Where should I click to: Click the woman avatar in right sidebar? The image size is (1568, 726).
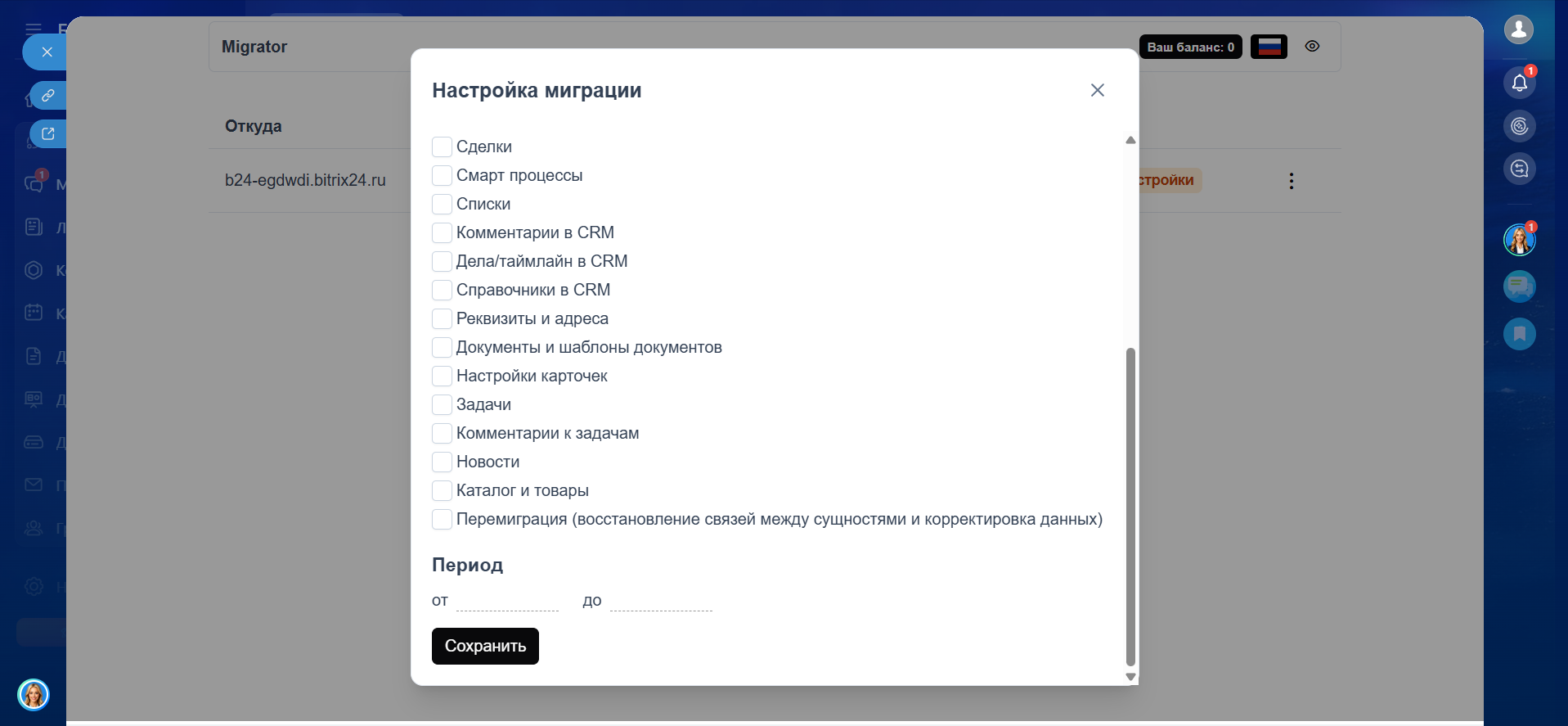point(1519,240)
